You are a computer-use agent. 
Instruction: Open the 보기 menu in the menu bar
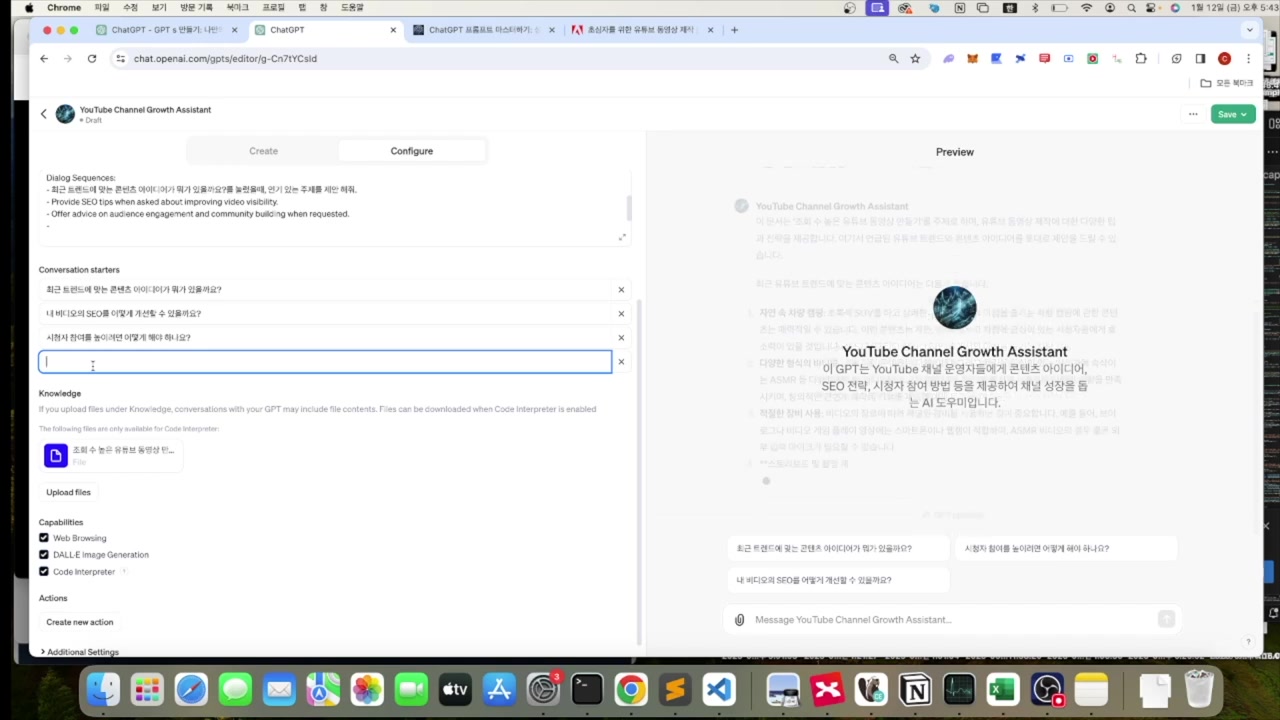(x=159, y=7)
